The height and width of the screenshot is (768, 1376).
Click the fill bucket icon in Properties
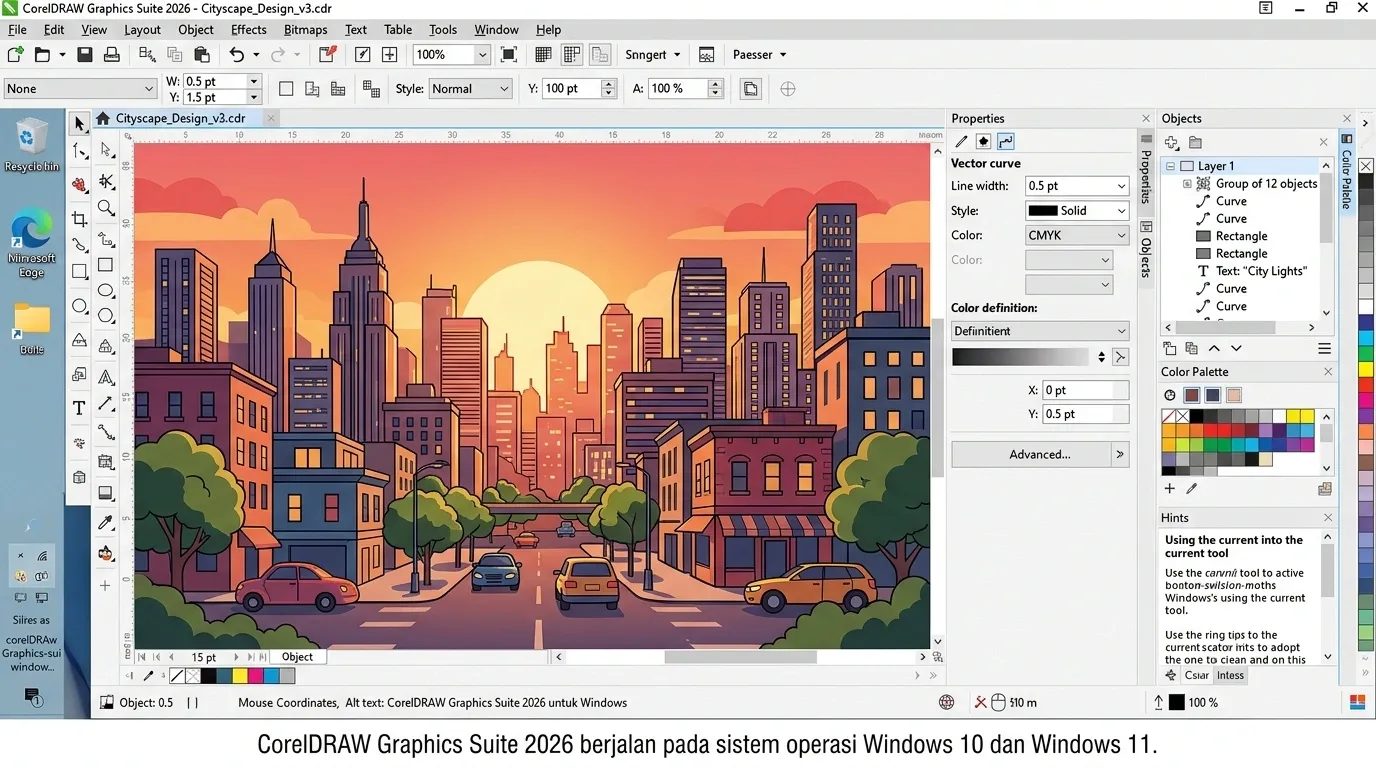click(x=983, y=142)
